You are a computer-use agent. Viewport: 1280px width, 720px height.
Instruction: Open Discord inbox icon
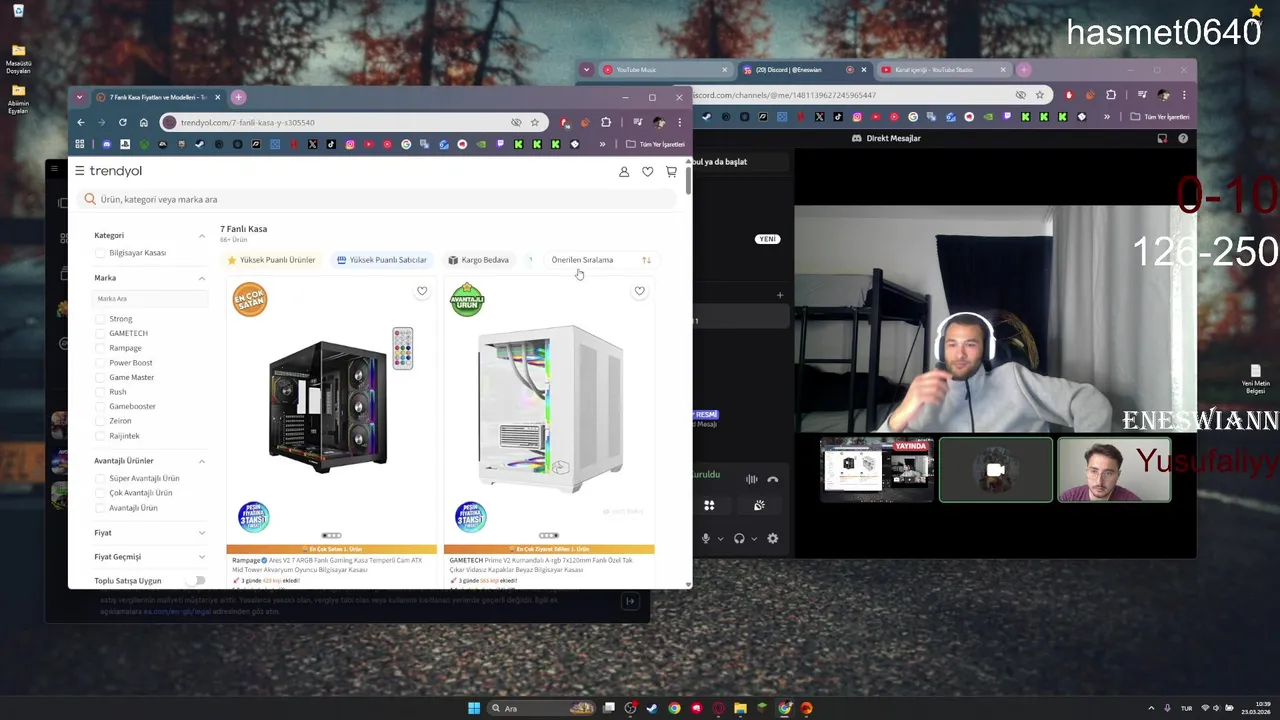(x=1162, y=138)
